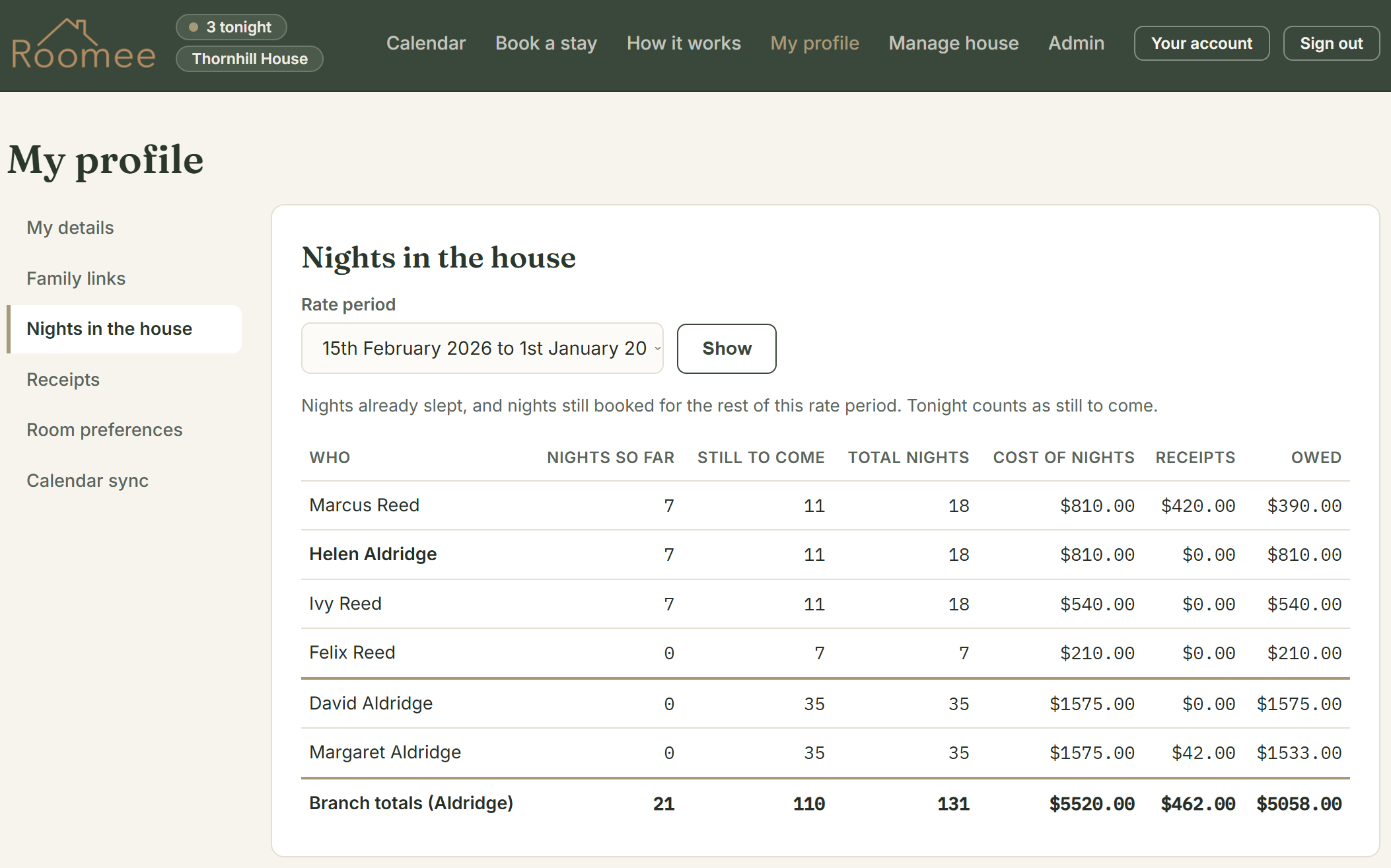
Task: Click the Branch totals (Aldridge) label
Action: point(411,803)
